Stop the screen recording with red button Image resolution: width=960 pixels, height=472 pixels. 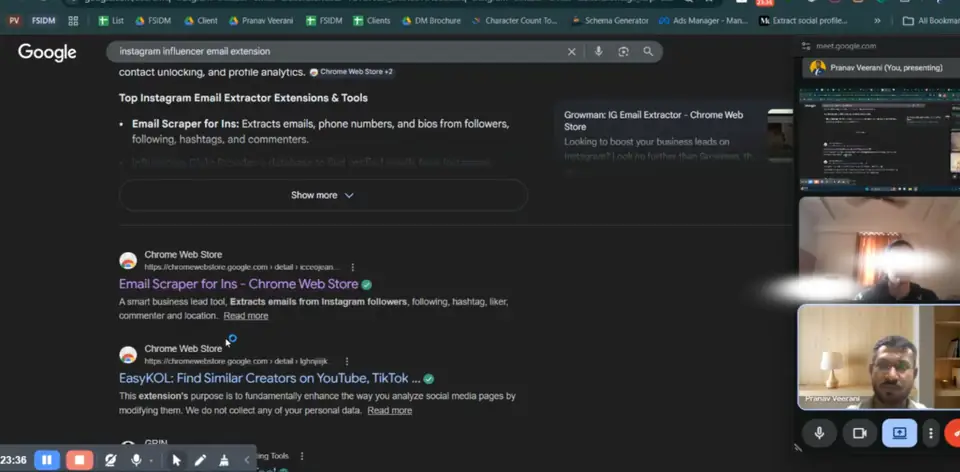80,460
